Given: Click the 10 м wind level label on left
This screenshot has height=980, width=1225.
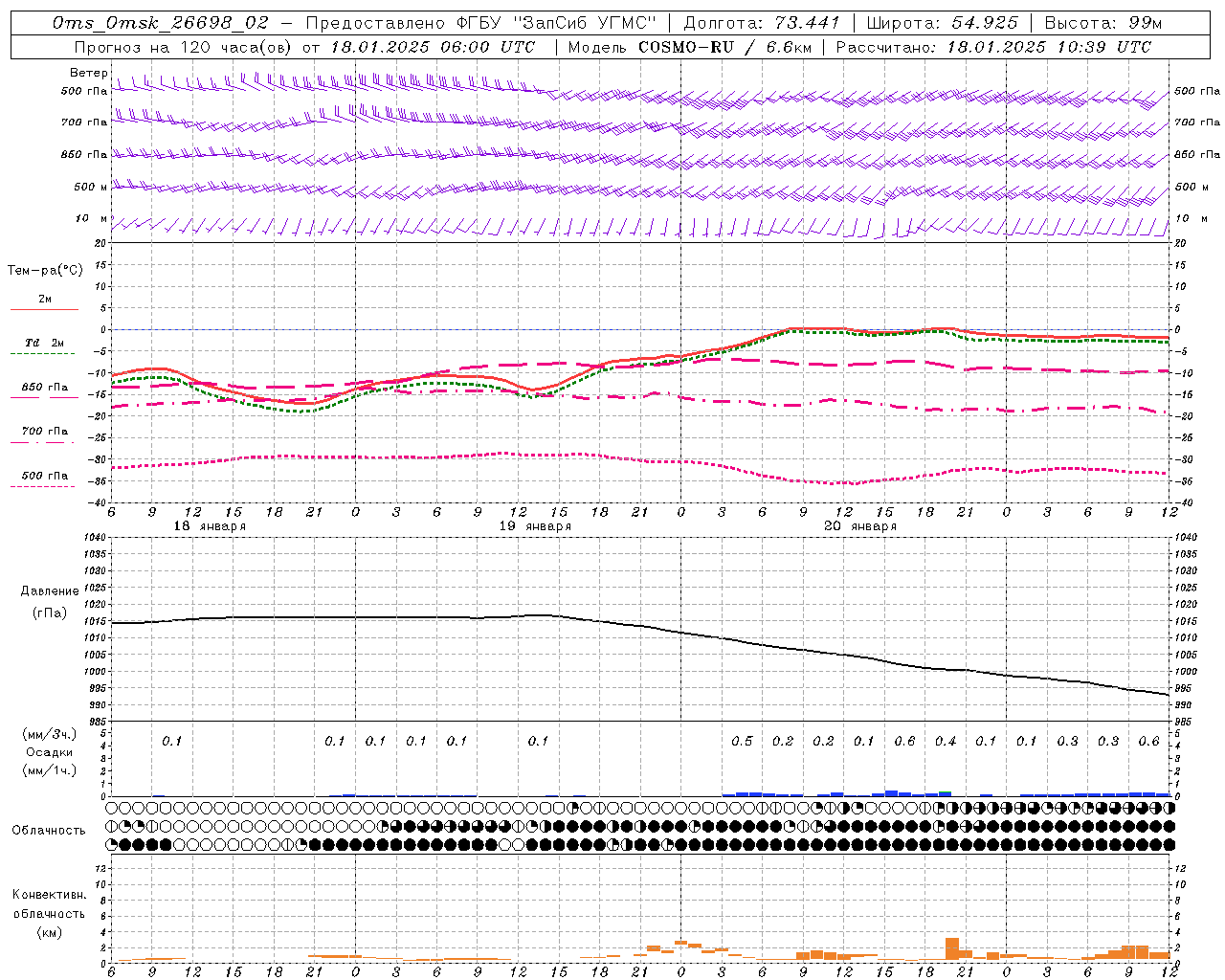Looking at the screenshot, I should pyautogui.click(x=91, y=219).
